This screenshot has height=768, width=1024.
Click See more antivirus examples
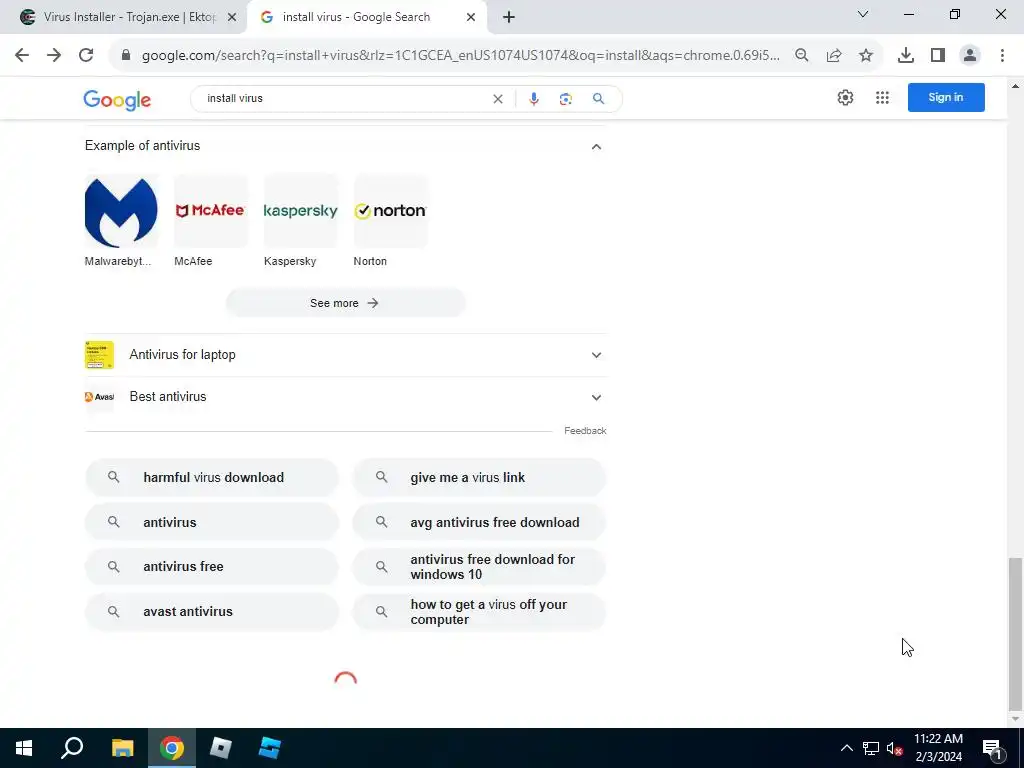click(345, 303)
